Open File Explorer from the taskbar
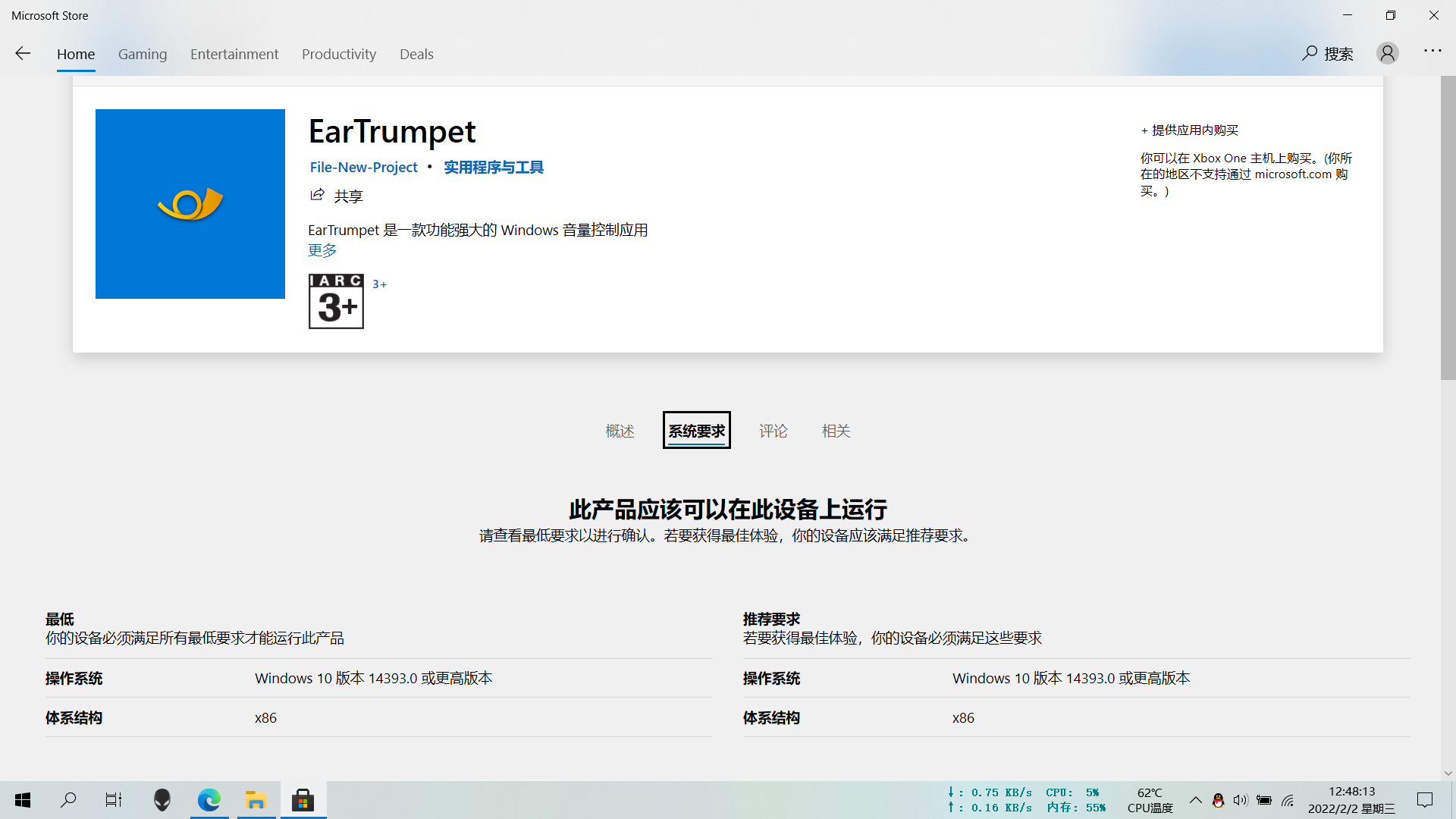 (256, 799)
